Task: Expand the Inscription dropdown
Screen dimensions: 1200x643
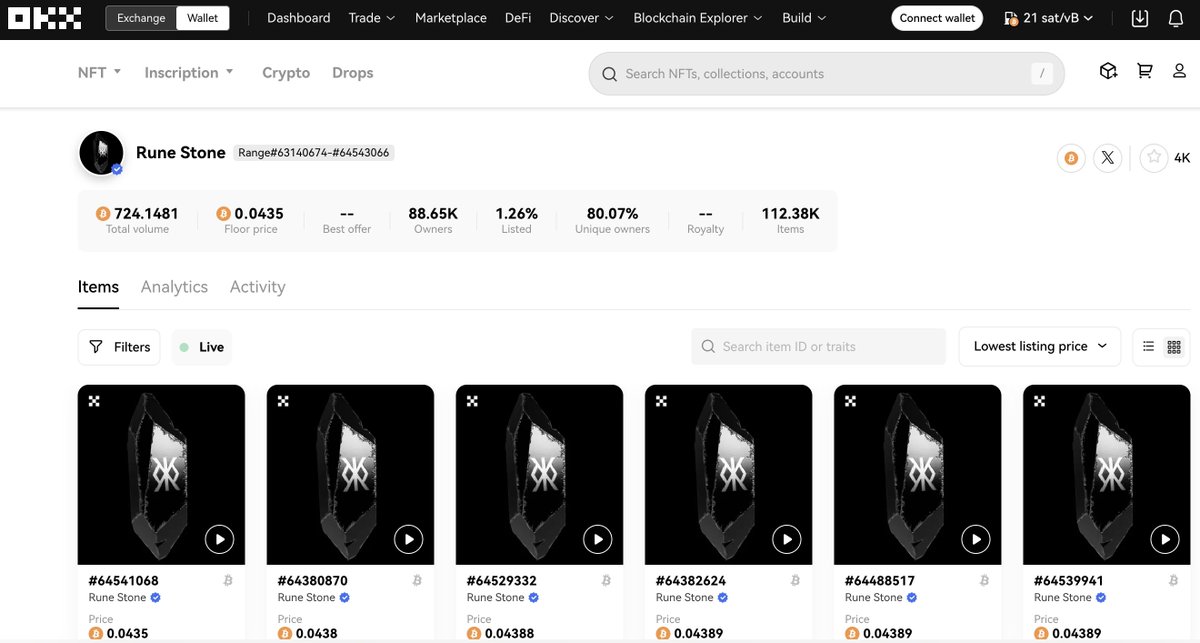Action: 189,72
